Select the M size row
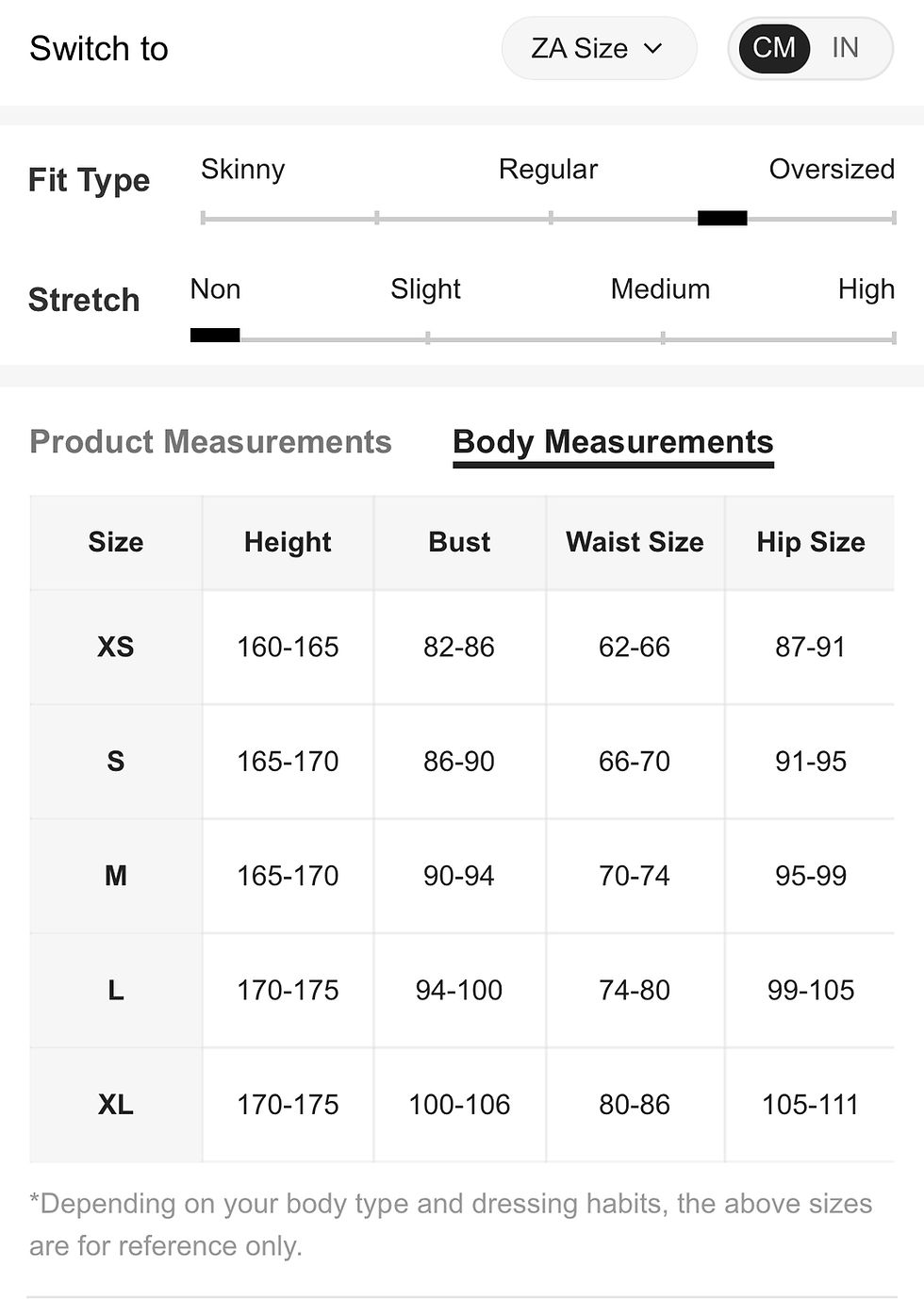Screen dimensions: 924x1299 (x=462, y=876)
